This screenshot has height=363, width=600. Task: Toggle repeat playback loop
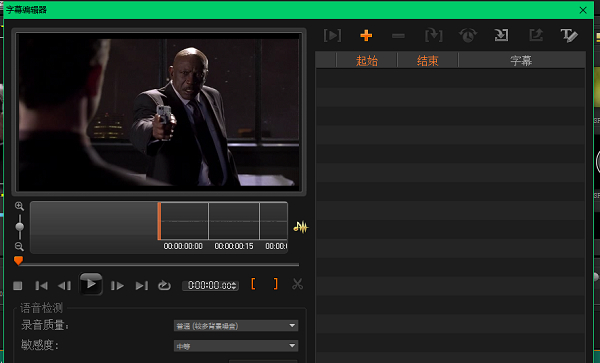tap(164, 286)
